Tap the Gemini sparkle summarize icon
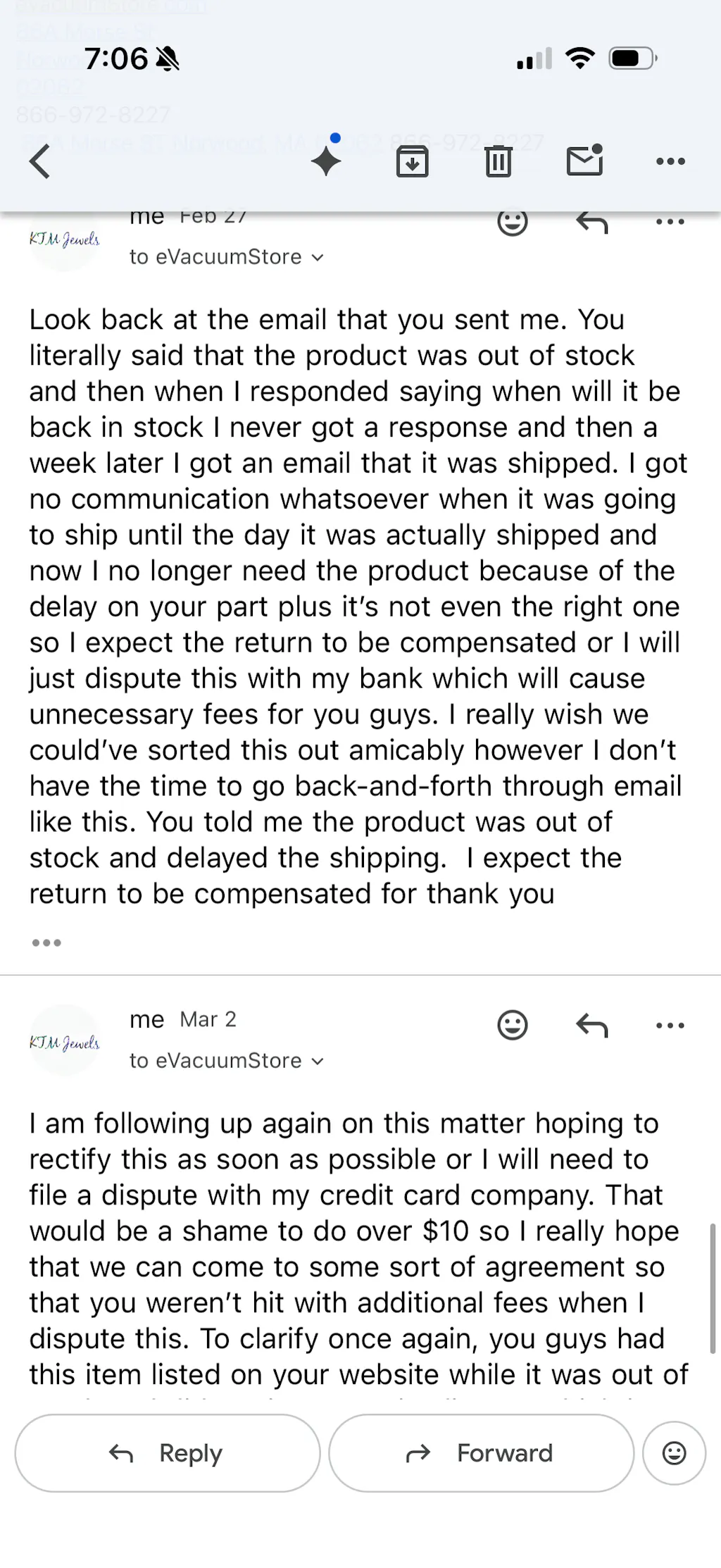This screenshot has width=721, height=1568. (x=327, y=160)
